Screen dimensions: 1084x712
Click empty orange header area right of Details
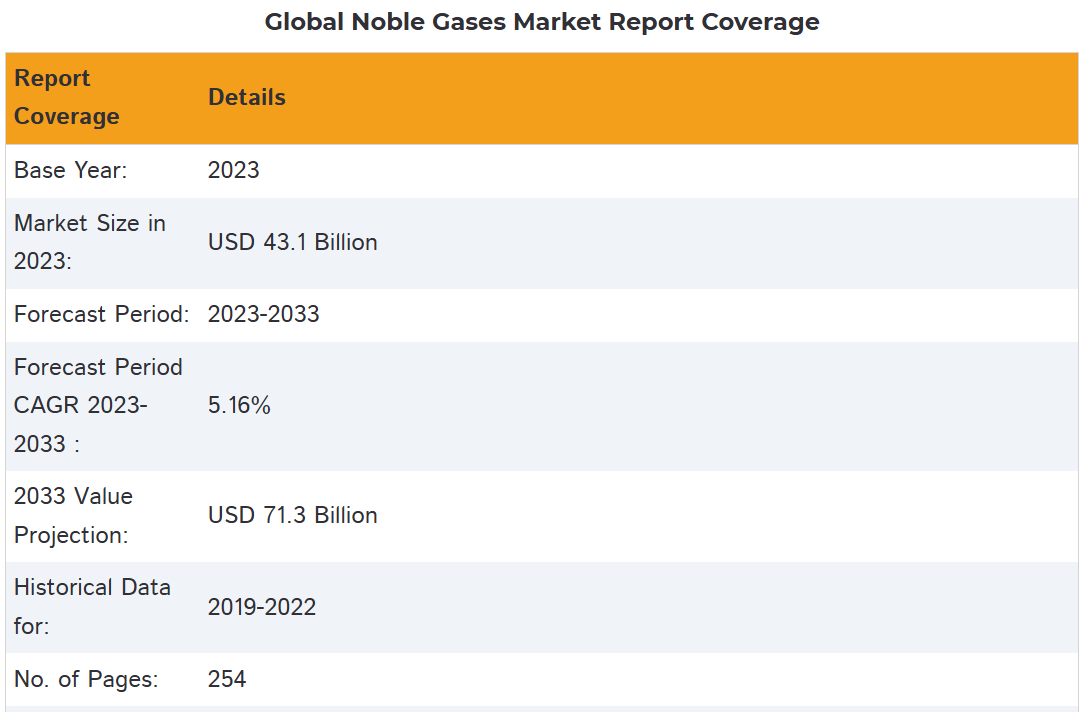click(680, 98)
